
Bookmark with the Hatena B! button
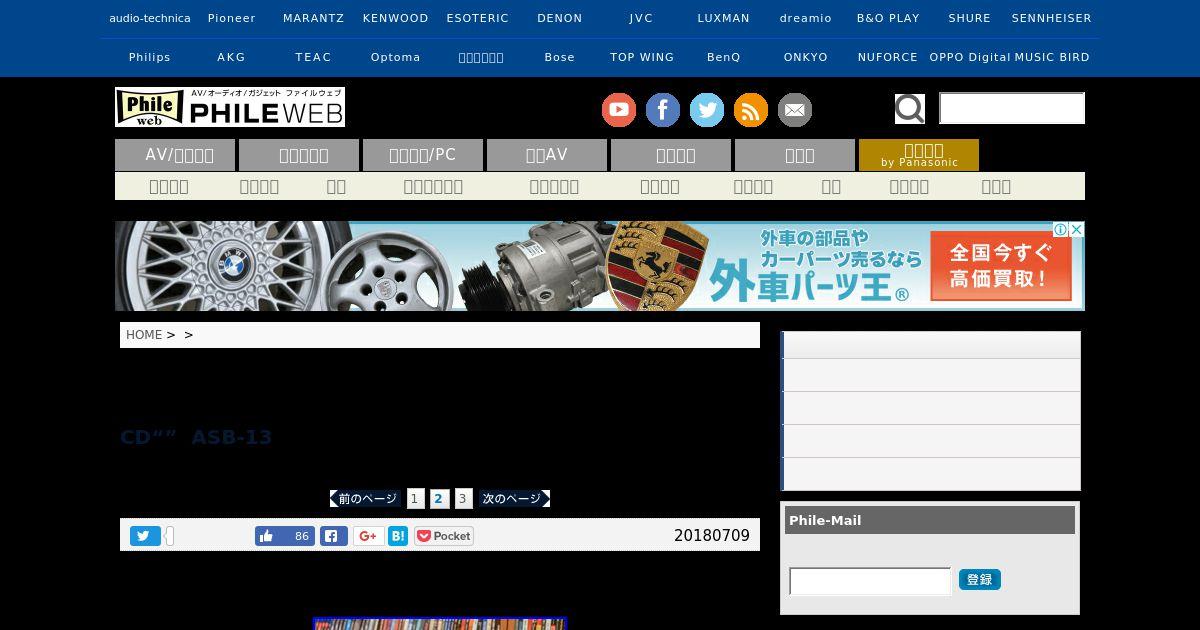click(x=398, y=536)
